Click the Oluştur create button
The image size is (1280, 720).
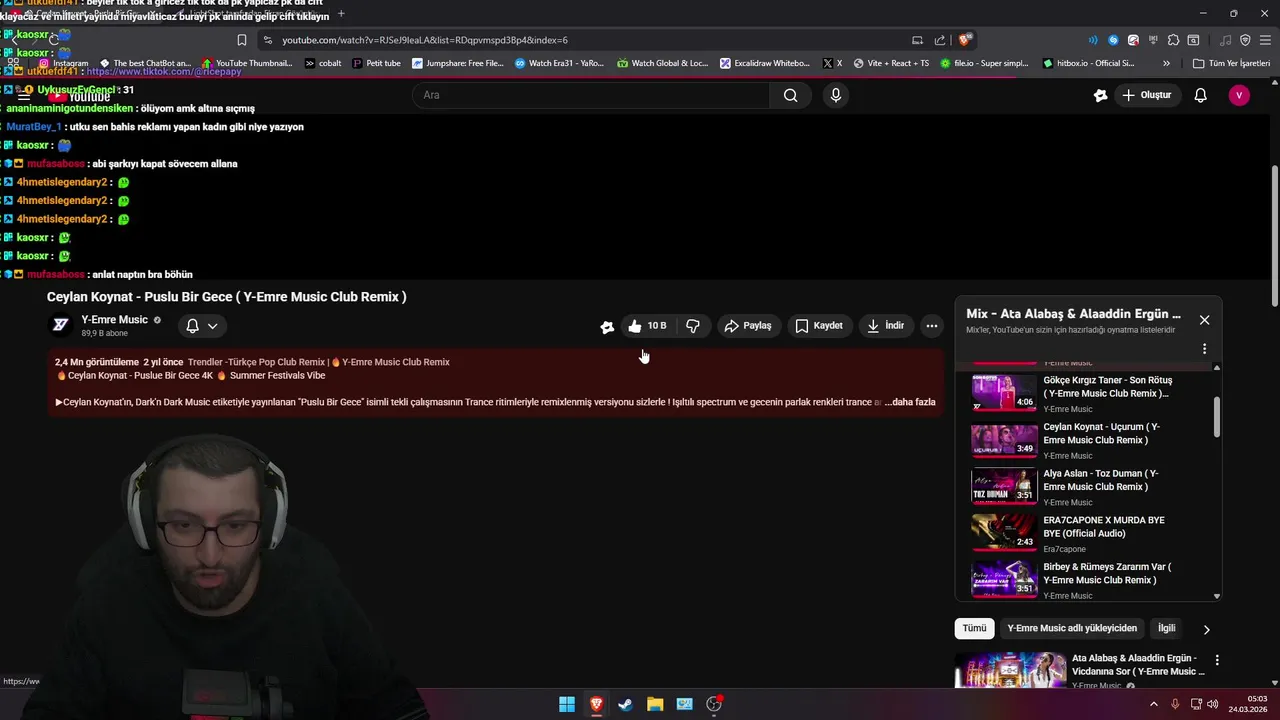coord(1147,95)
